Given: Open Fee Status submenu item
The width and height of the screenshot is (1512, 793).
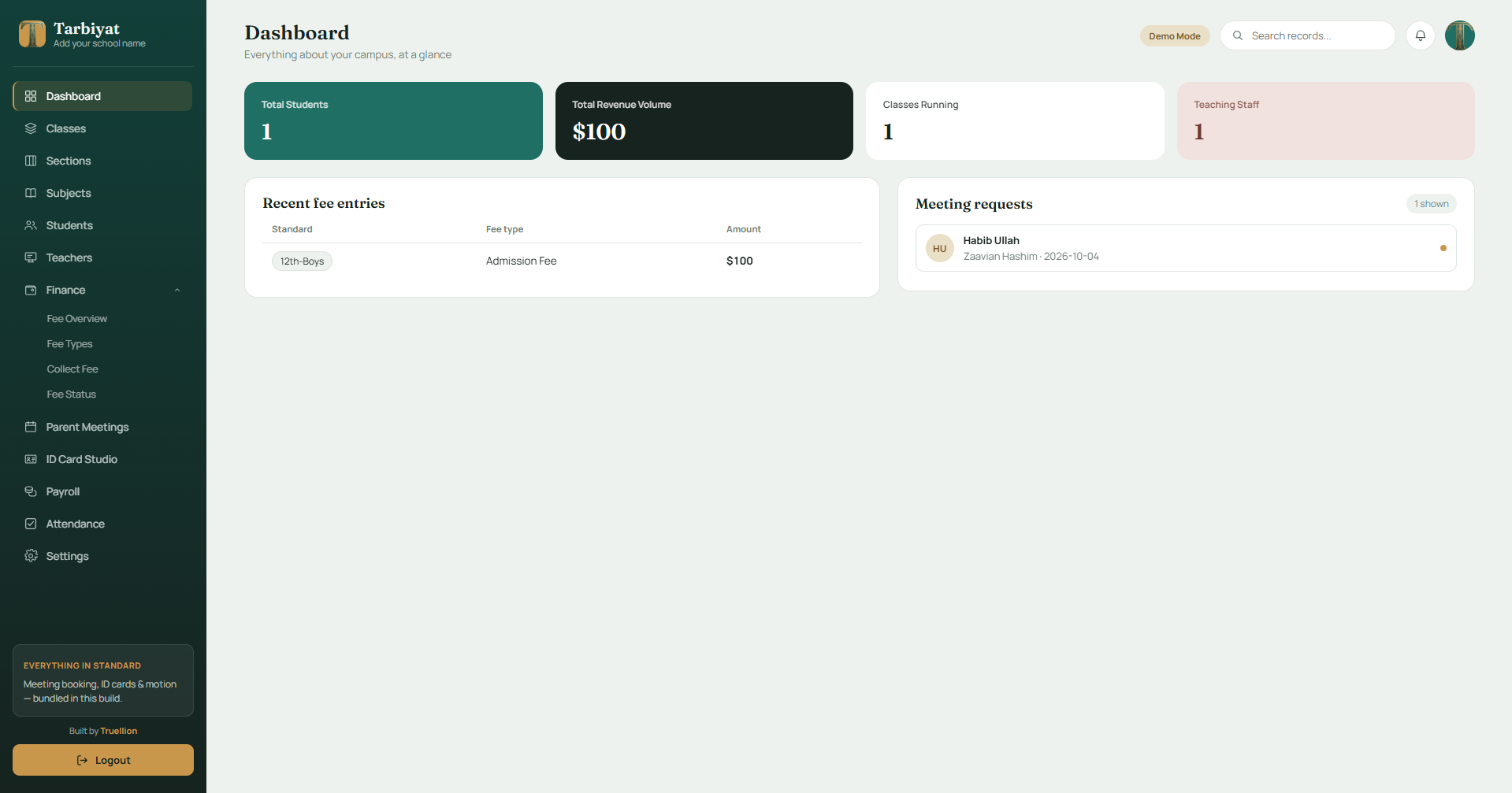Looking at the screenshot, I should tap(71, 395).
